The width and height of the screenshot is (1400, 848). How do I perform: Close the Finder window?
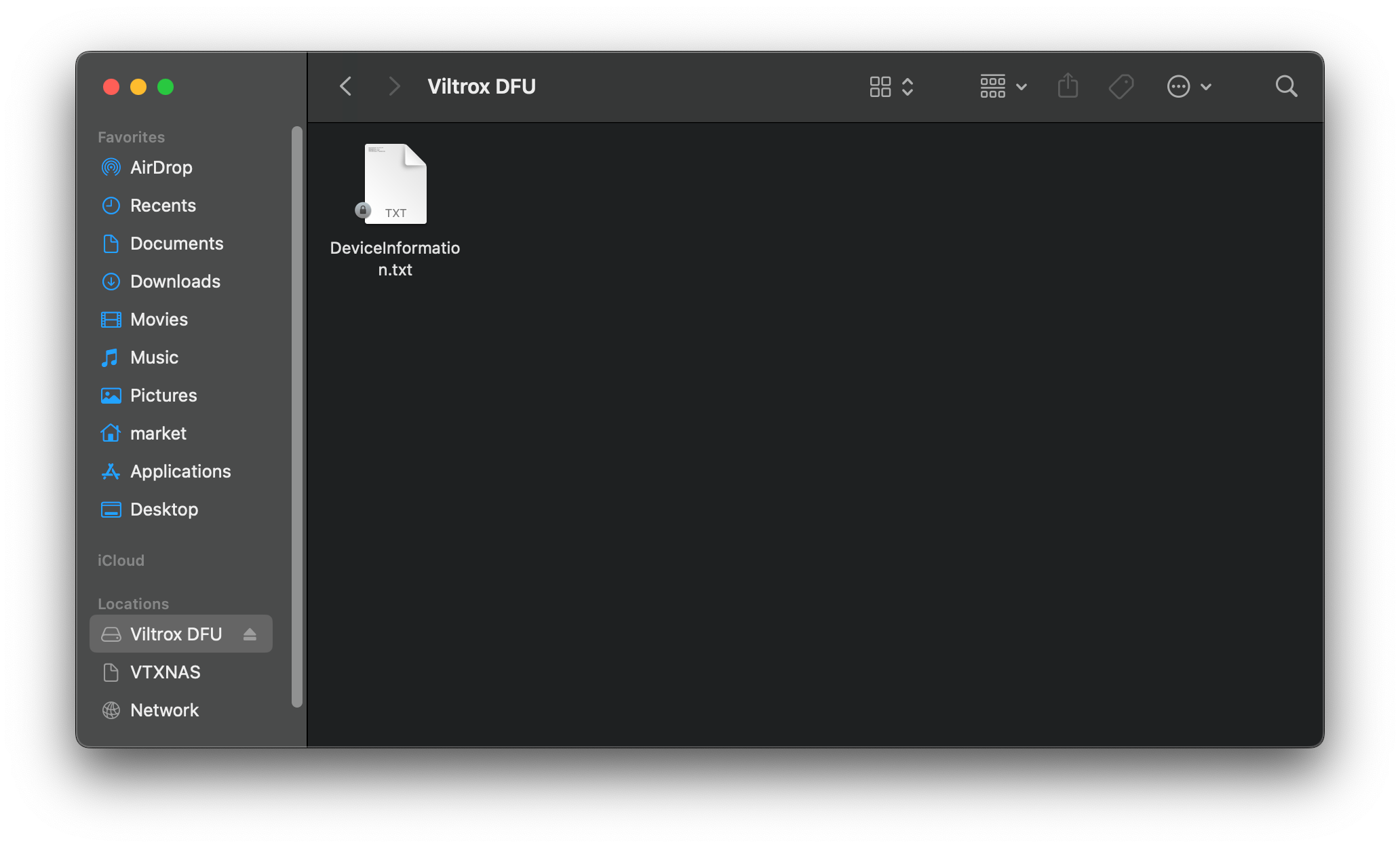(111, 87)
